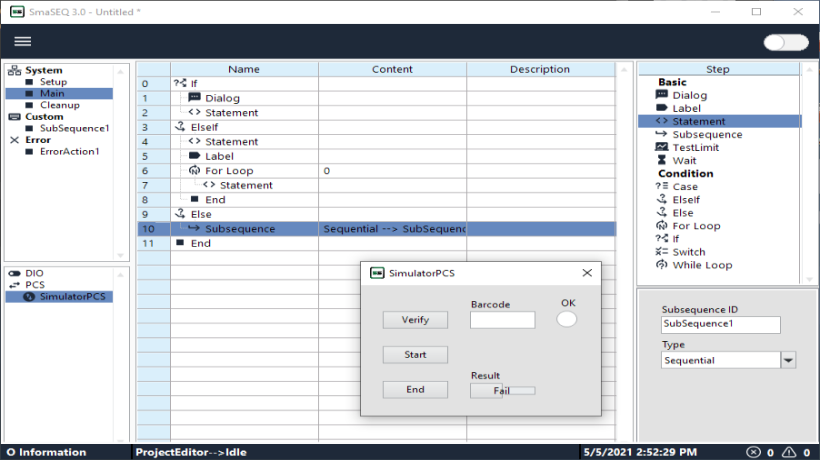Select For Loop content cell value 0
Screen dimensions: 820x460
[392, 171]
